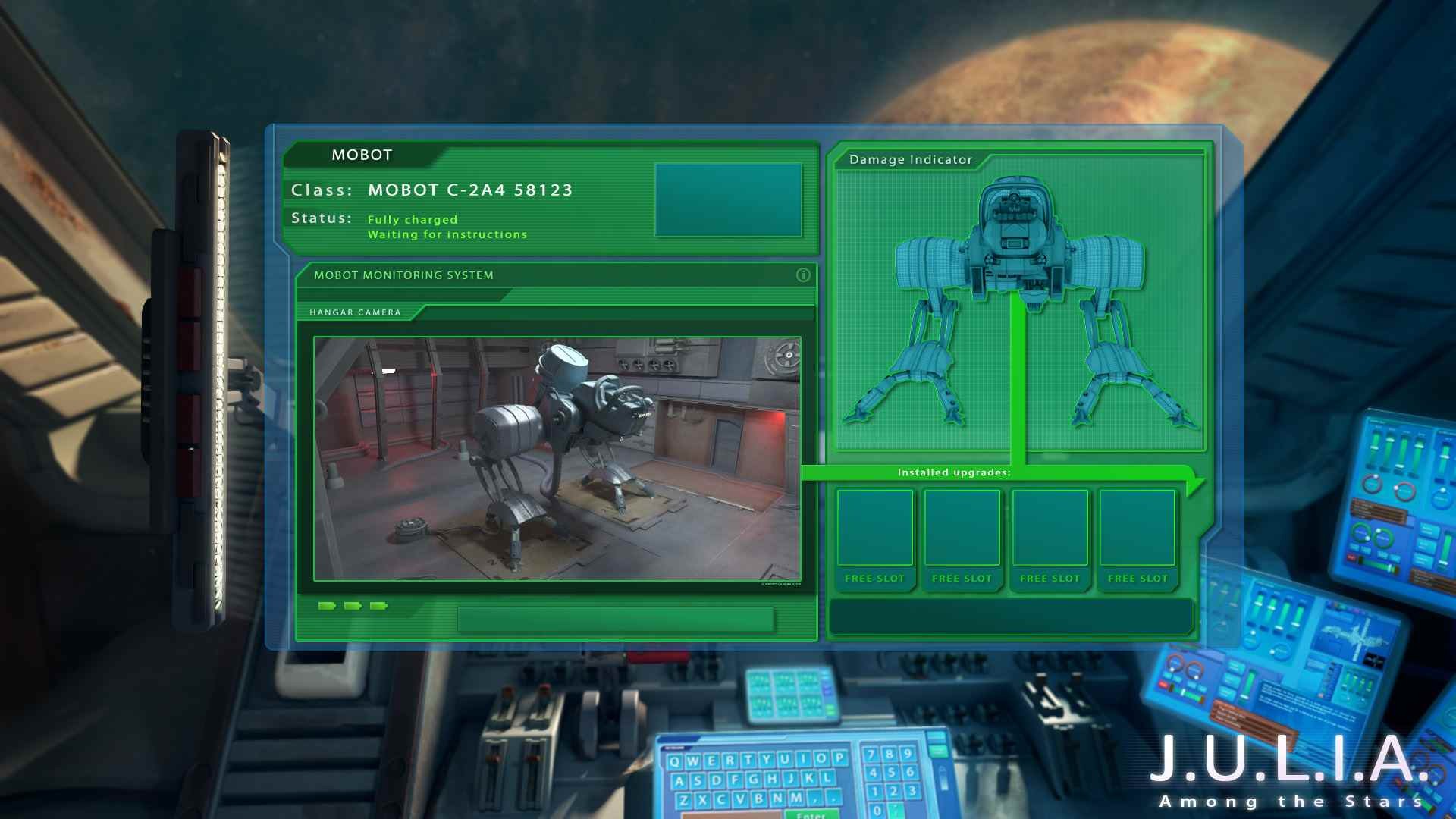Screen dimensions: 1456x819
Task: Click the Hangar Camera video feed
Action: tap(557, 459)
